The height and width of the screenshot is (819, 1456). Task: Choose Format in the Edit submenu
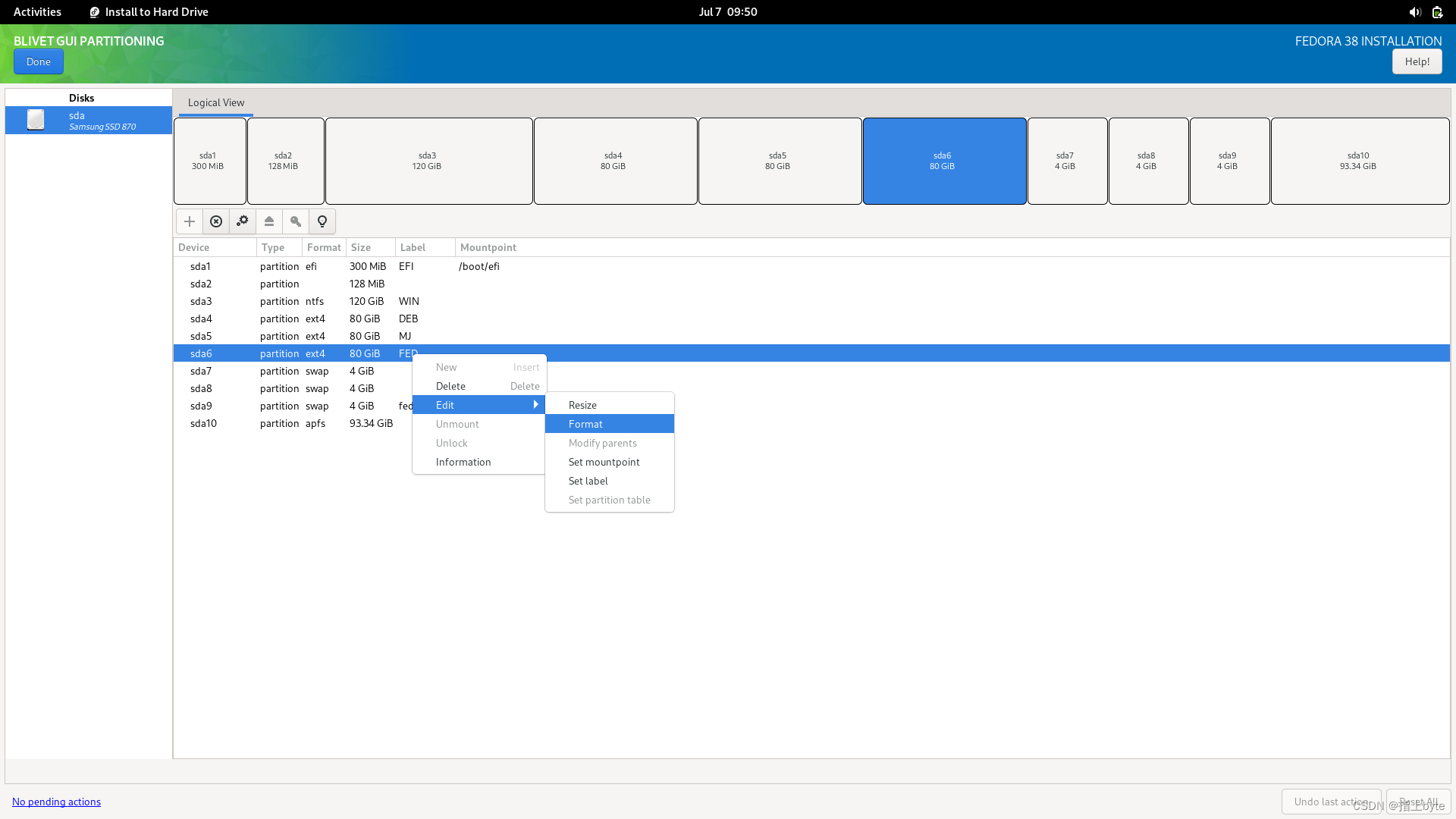click(x=585, y=424)
